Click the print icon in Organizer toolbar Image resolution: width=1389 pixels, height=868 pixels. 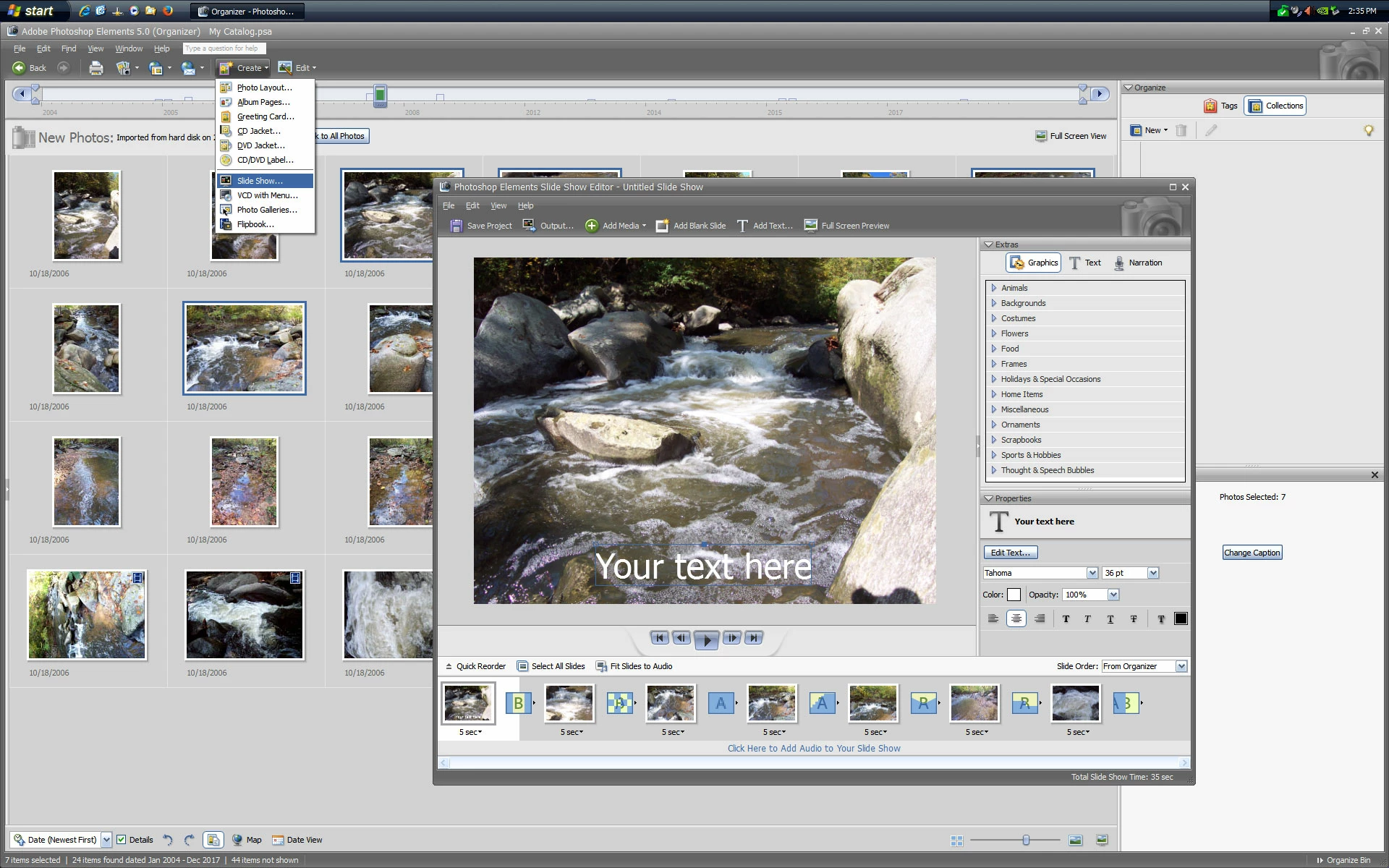coord(95,68)
